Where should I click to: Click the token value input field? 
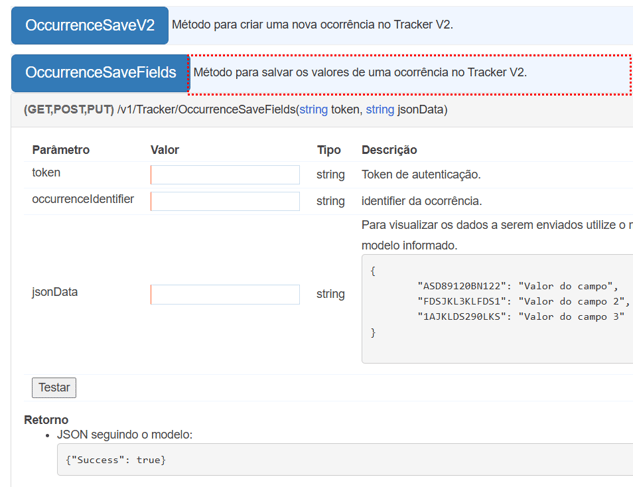[x=225, y=175]
